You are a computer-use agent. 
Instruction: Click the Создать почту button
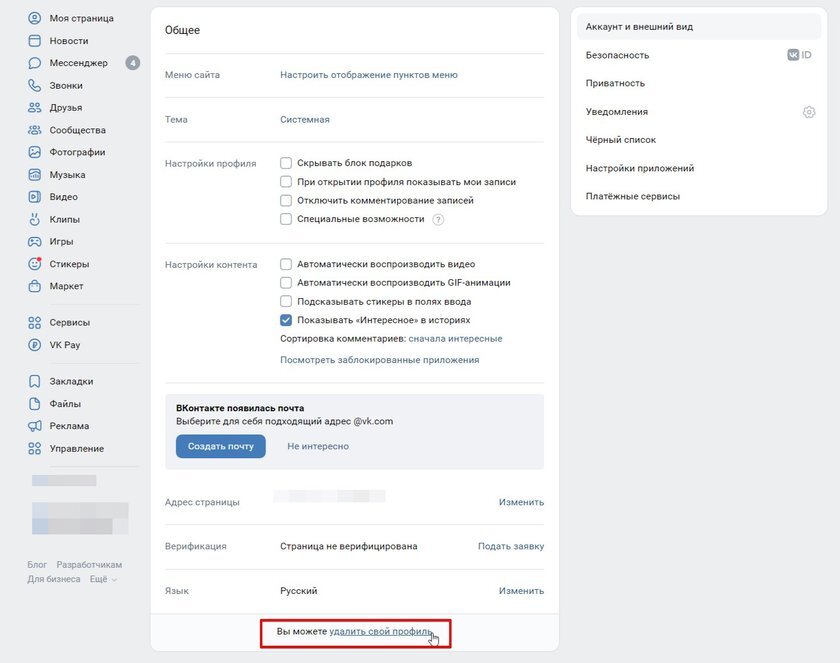[x=221, y=446]
